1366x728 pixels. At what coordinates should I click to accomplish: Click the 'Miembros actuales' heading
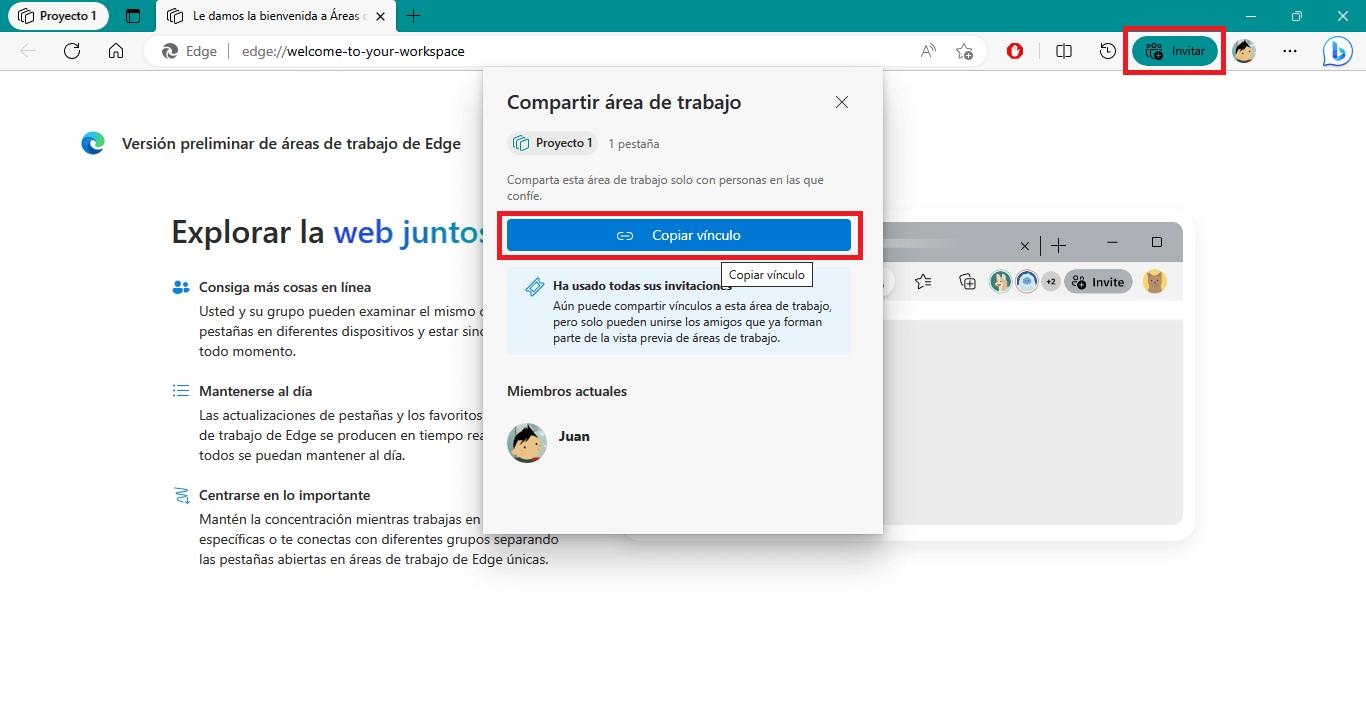pos(567,391)
